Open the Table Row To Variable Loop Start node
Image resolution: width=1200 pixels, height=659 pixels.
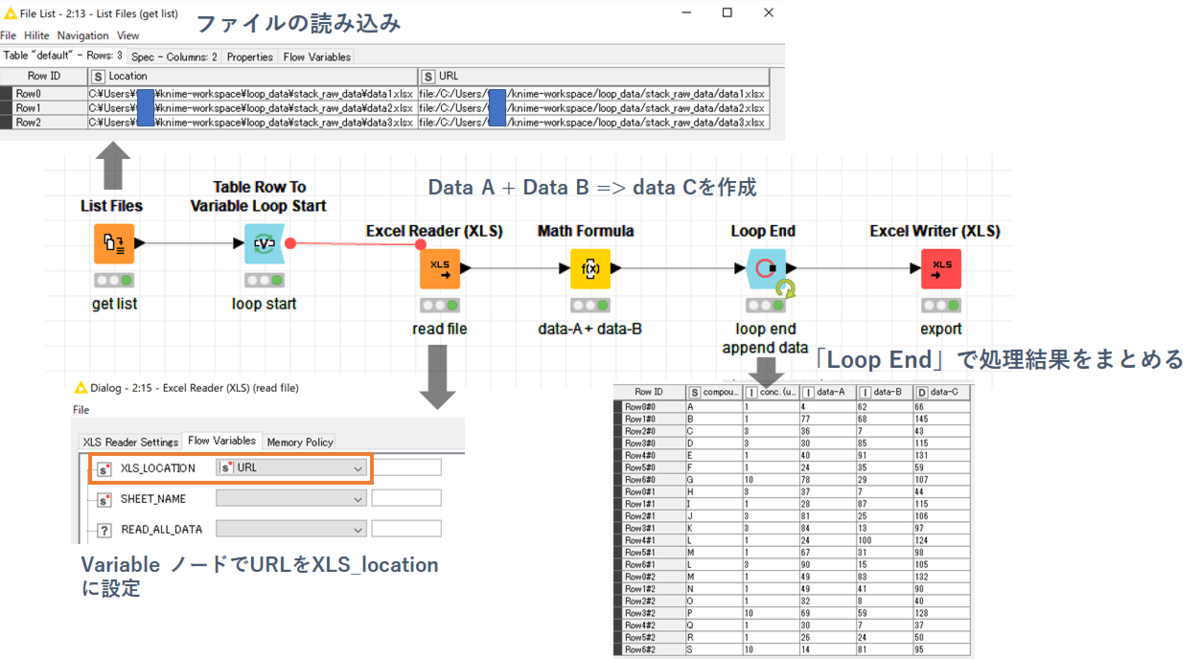[x=263, y=243]
